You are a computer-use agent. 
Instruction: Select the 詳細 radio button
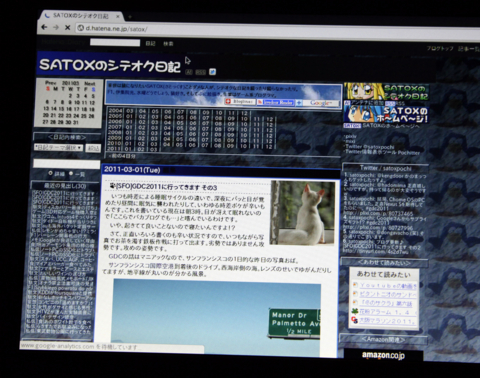point(51,173)
